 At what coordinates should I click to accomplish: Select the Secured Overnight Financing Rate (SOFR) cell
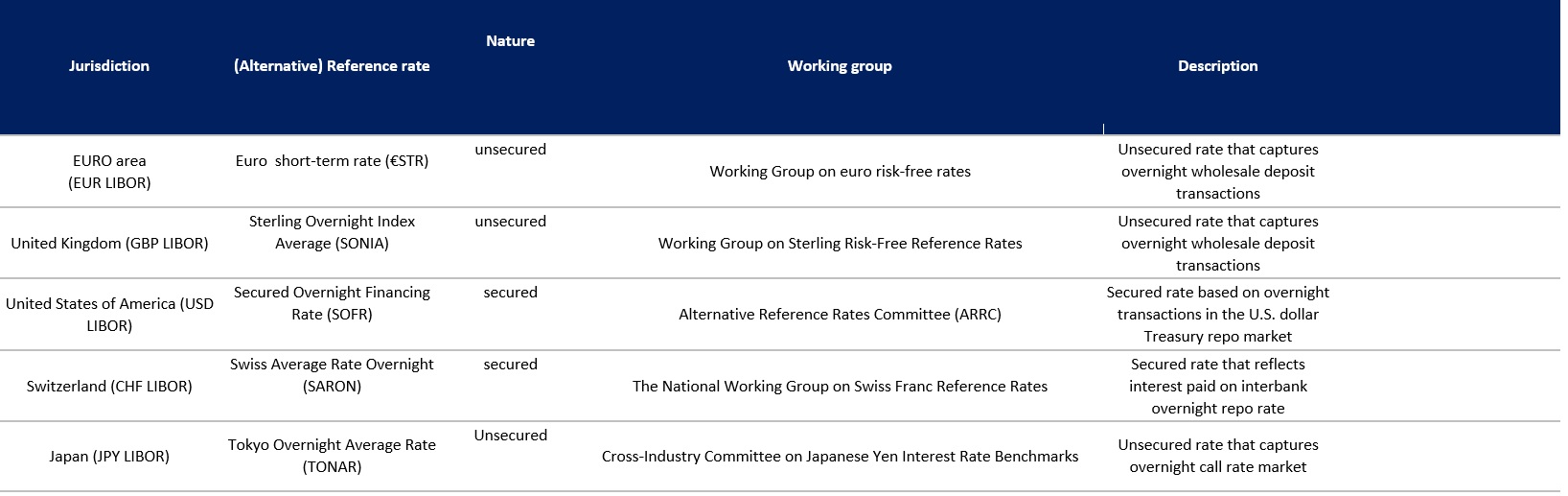(x=332, y=303)
